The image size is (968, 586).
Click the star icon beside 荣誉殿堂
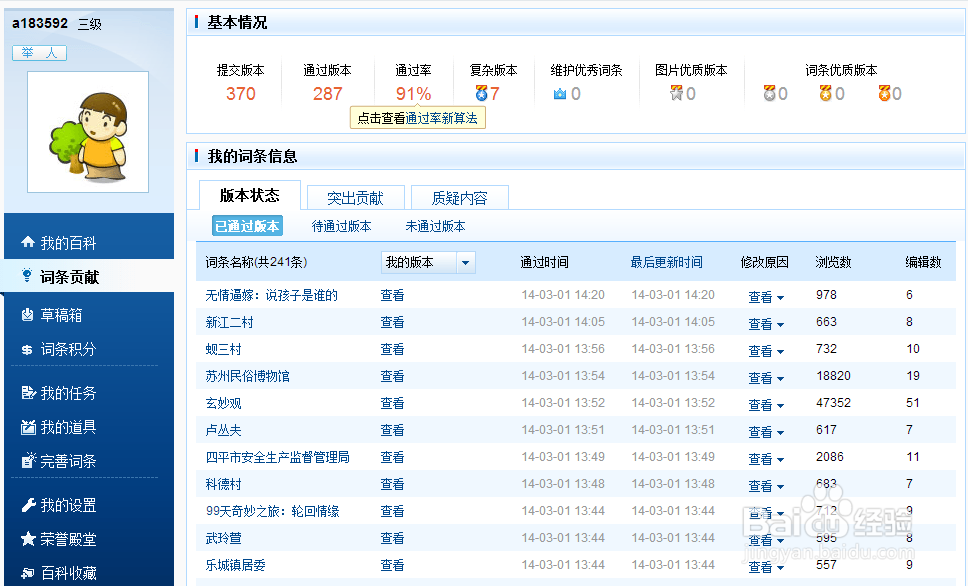click(28, 539)
